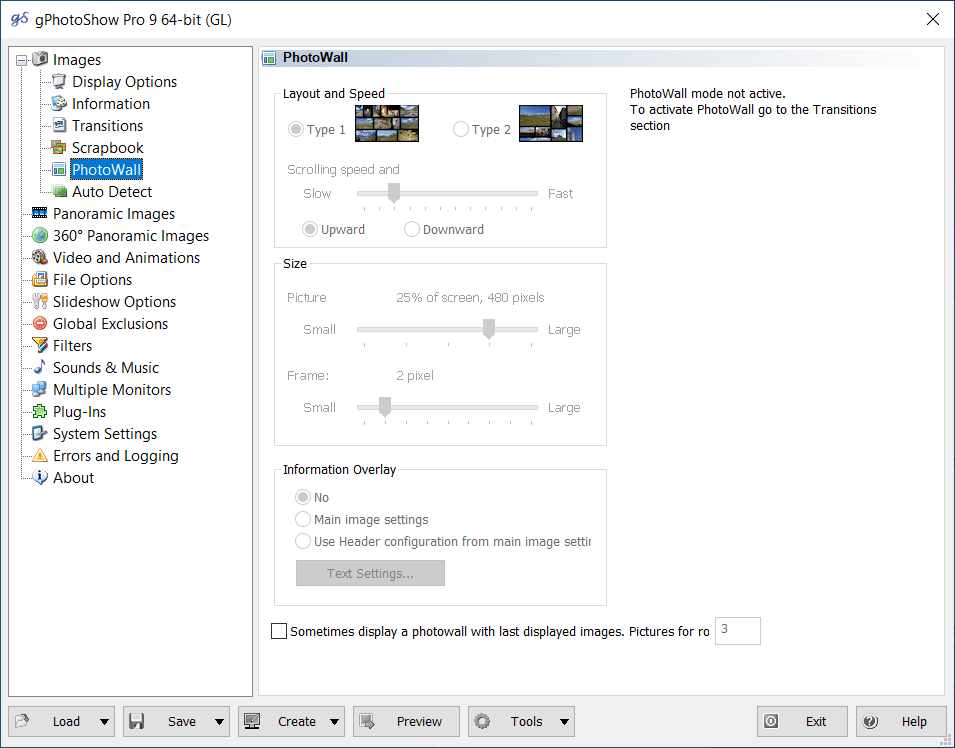This screenshot has width=955, height=748.
Task: Select Type 1 layout radio button
Action: [x=295, y=129]
